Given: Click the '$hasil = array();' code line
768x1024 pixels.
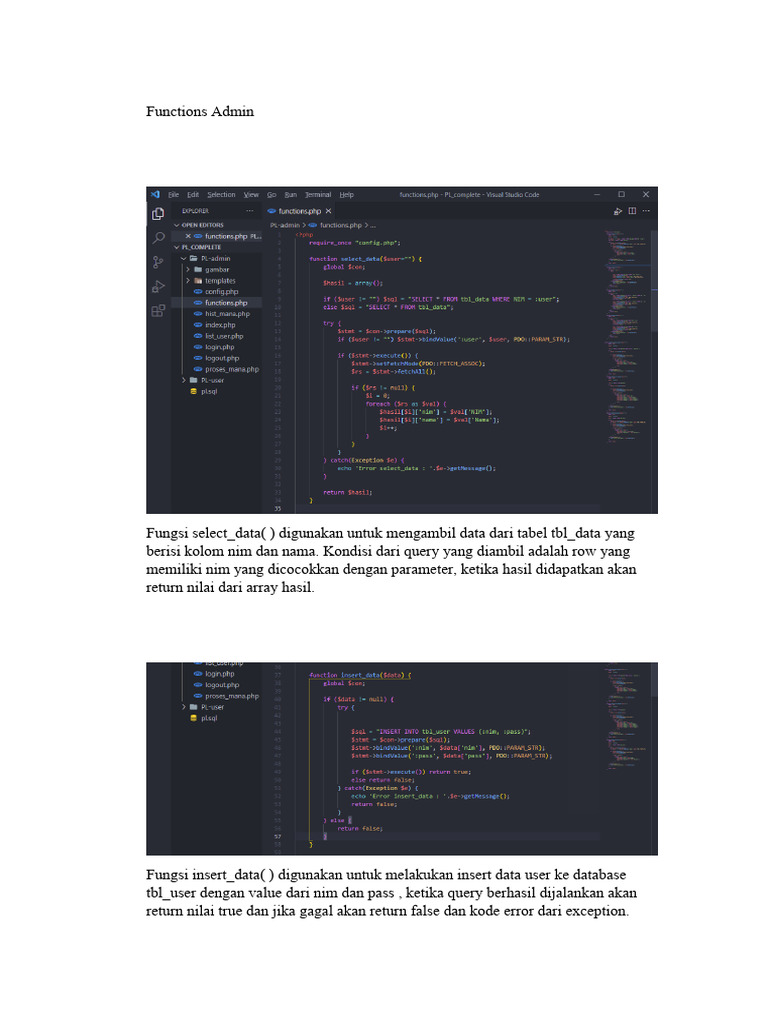Looking at the screenshot, I should click(x=353, y=283).
